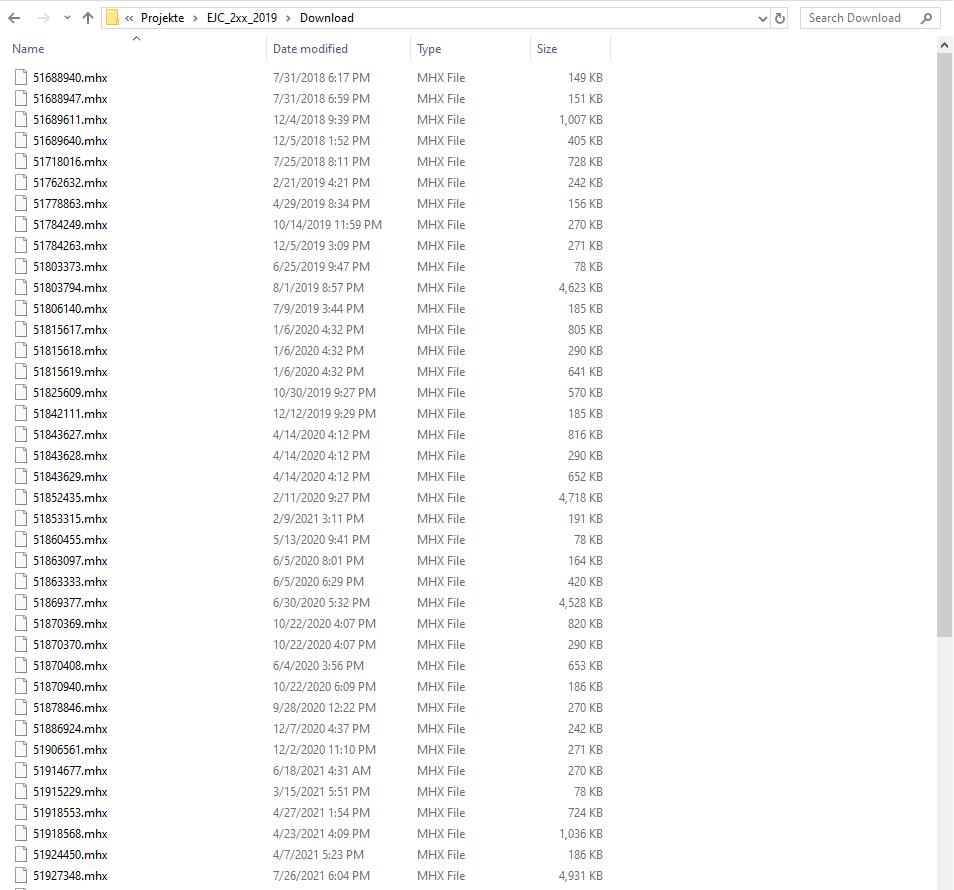Select the Download breadcrumb
The width and height of the screenshot is (954, 890).
pos(327,18)
